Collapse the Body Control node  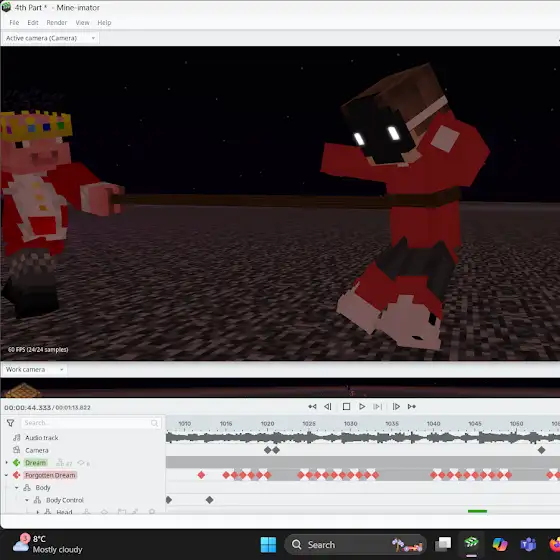click(x=27, y=500)
